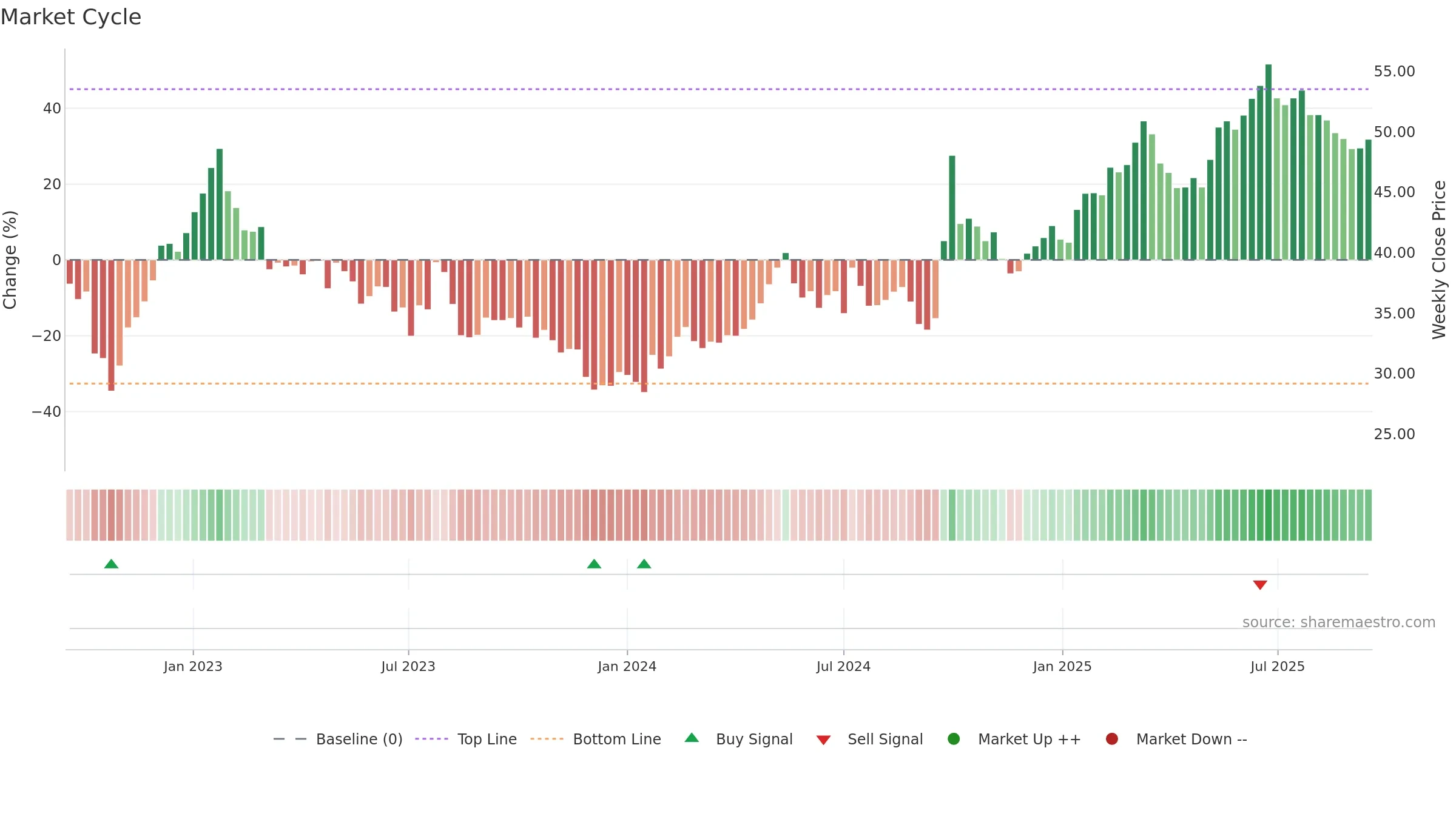Click the source: sharemaestro.com text

(x=1339, y=622)
